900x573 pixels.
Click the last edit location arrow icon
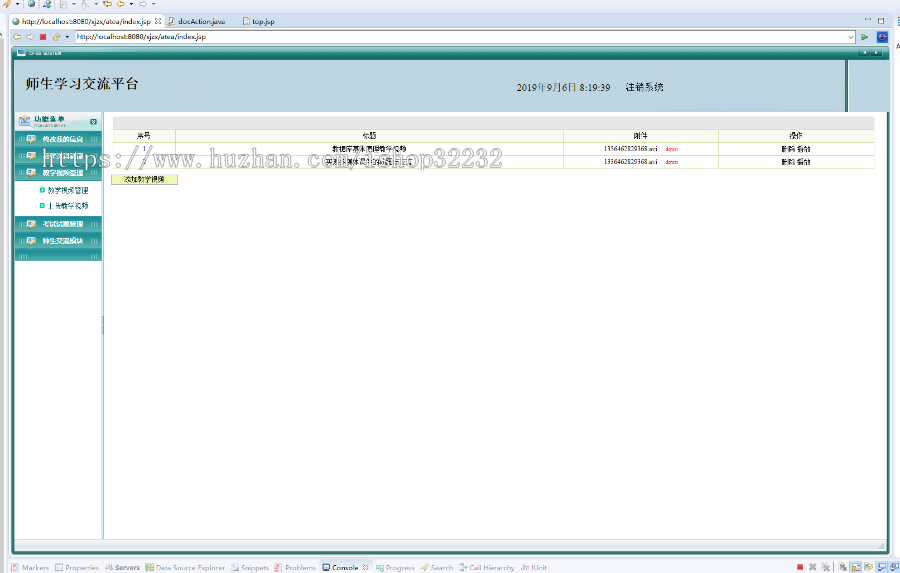107,4
